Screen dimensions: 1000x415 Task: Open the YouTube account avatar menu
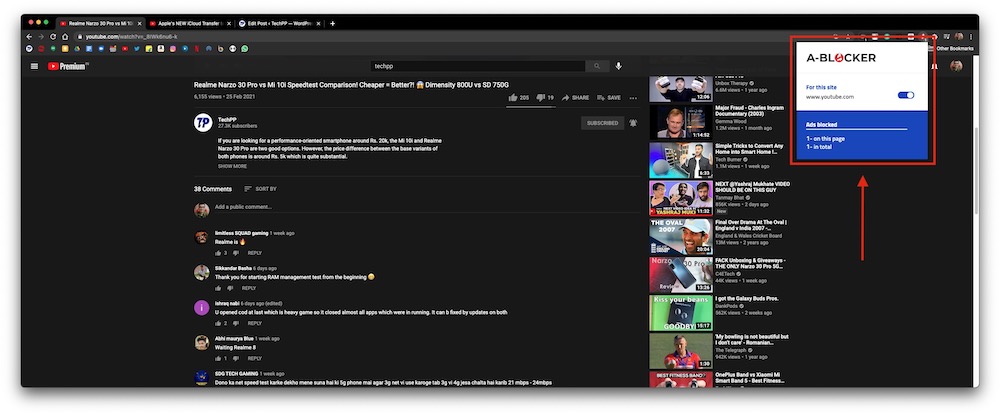955,66
